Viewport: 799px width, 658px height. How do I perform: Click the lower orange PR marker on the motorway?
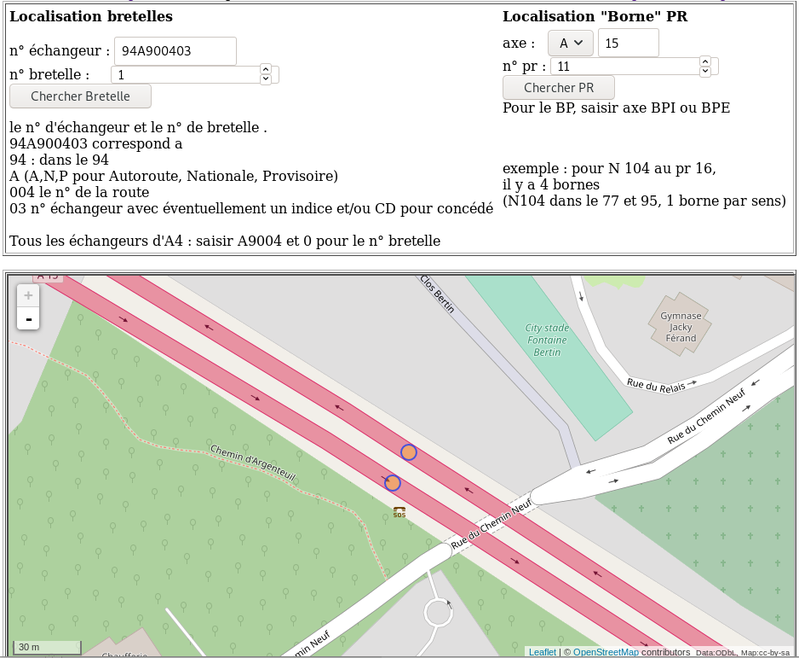coord(392,483)
